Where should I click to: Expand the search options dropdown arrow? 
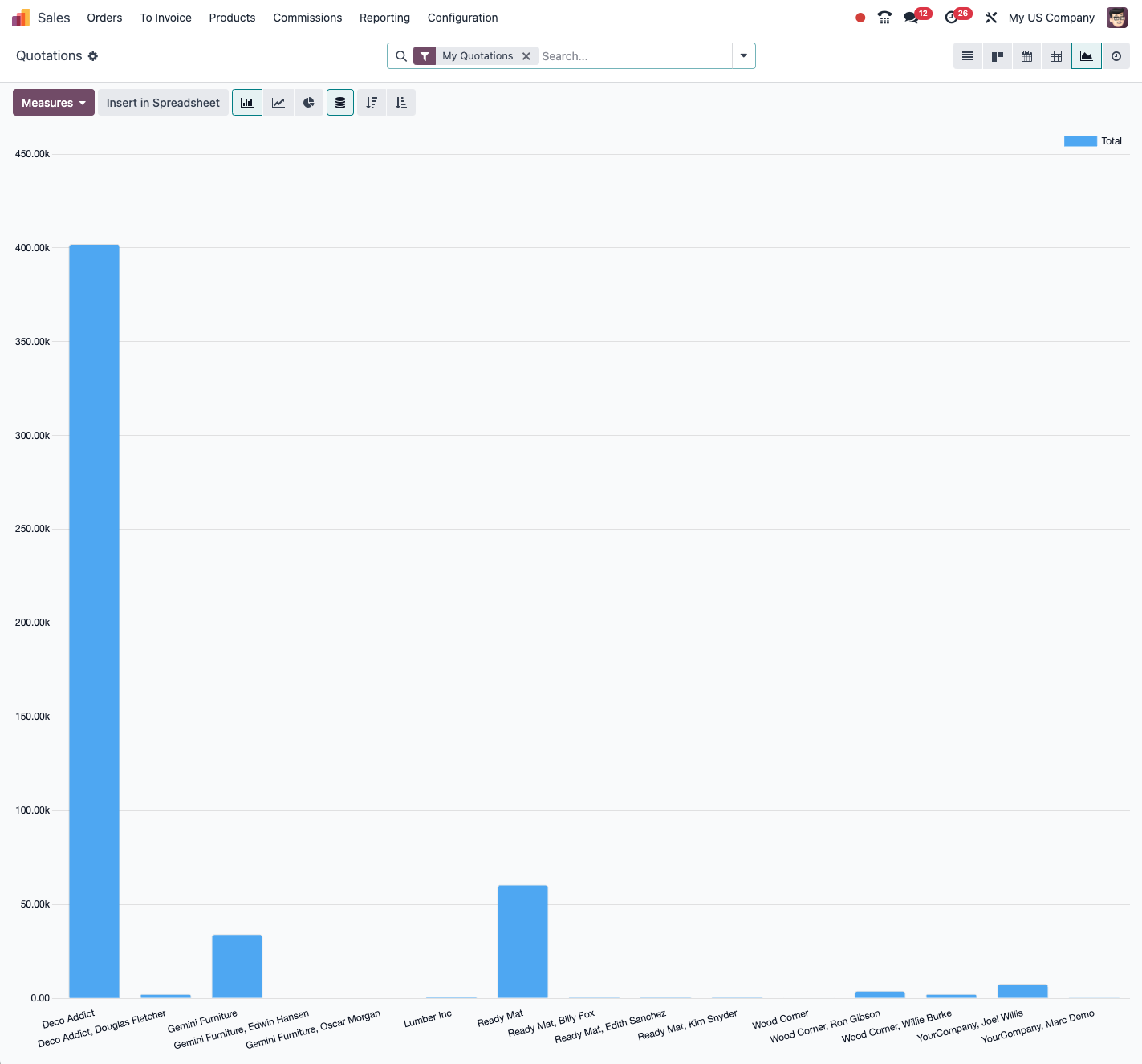click(744, 56)
